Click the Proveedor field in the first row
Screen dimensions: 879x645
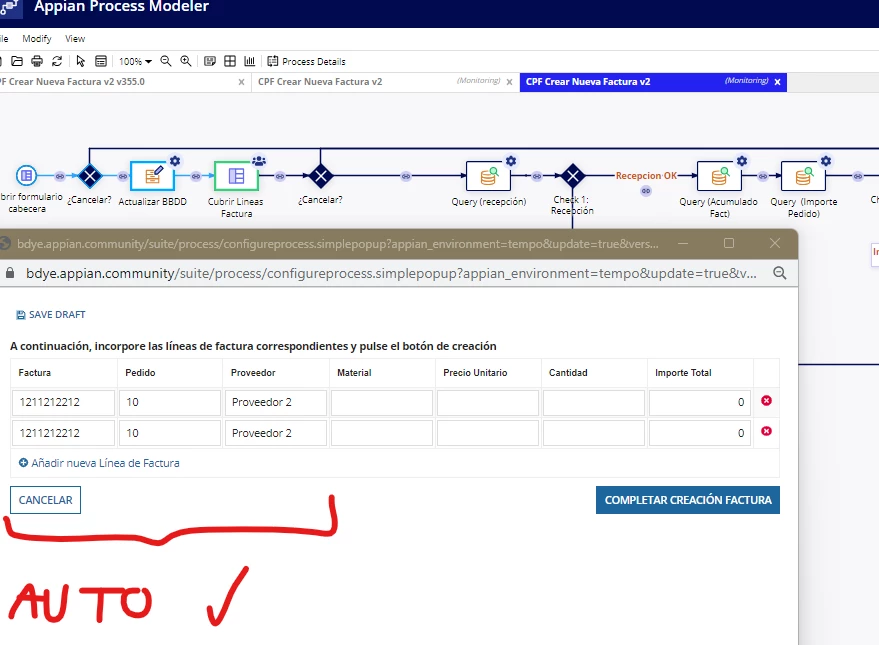coord(276,403)
